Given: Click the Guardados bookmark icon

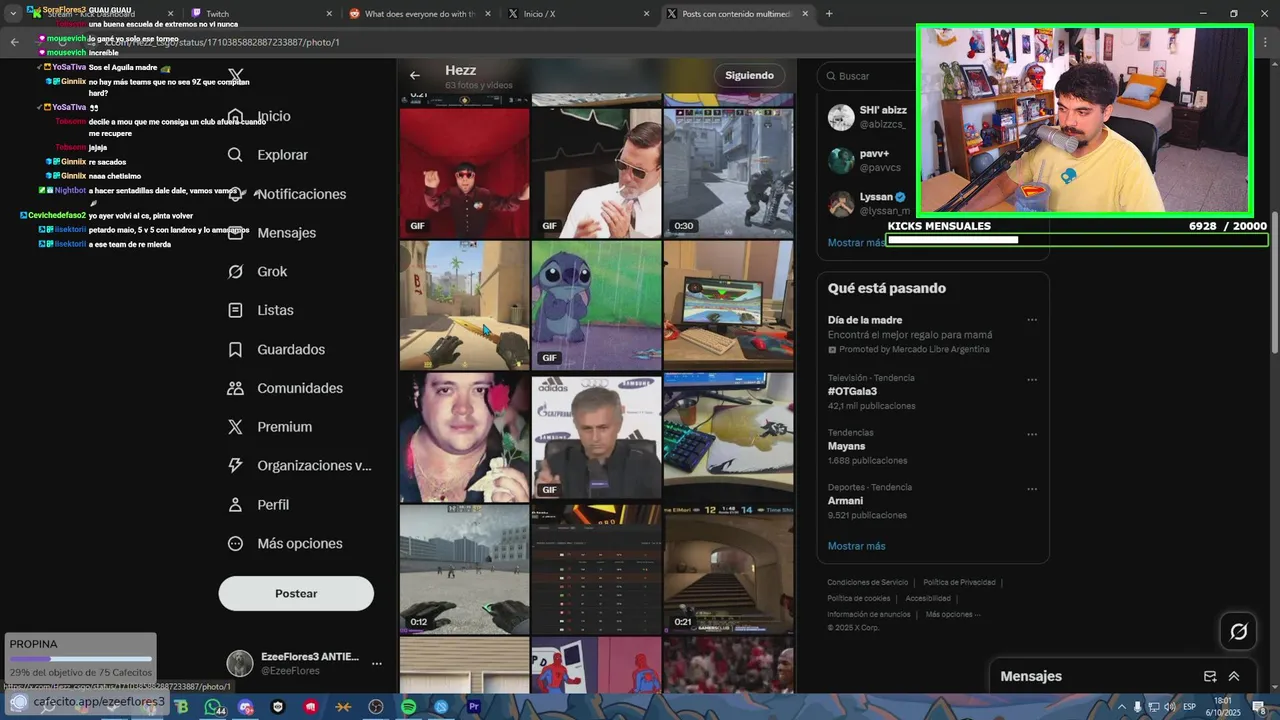Looking at the screenshot, I should click(235, 349).
